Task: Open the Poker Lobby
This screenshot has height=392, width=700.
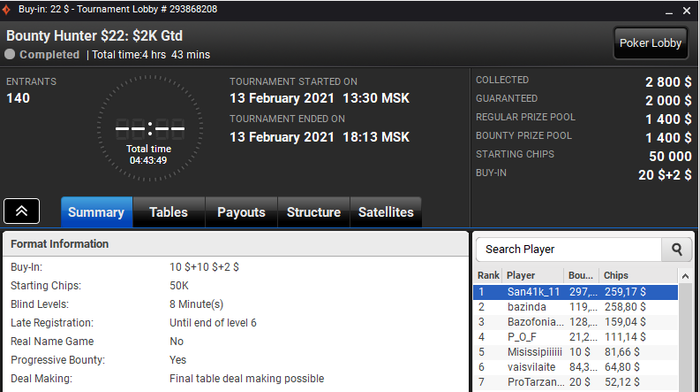Action: (x=650, y=43)
